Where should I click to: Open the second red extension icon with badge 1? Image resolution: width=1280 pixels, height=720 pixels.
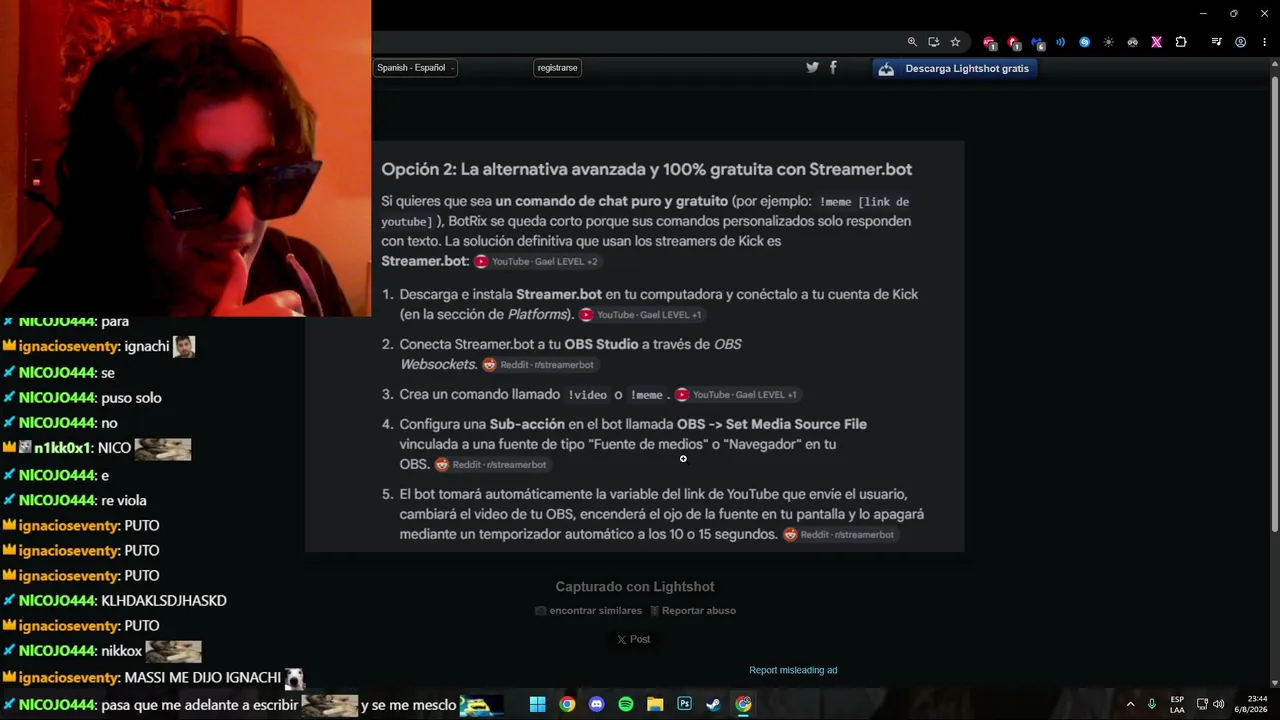(1014, 42)
